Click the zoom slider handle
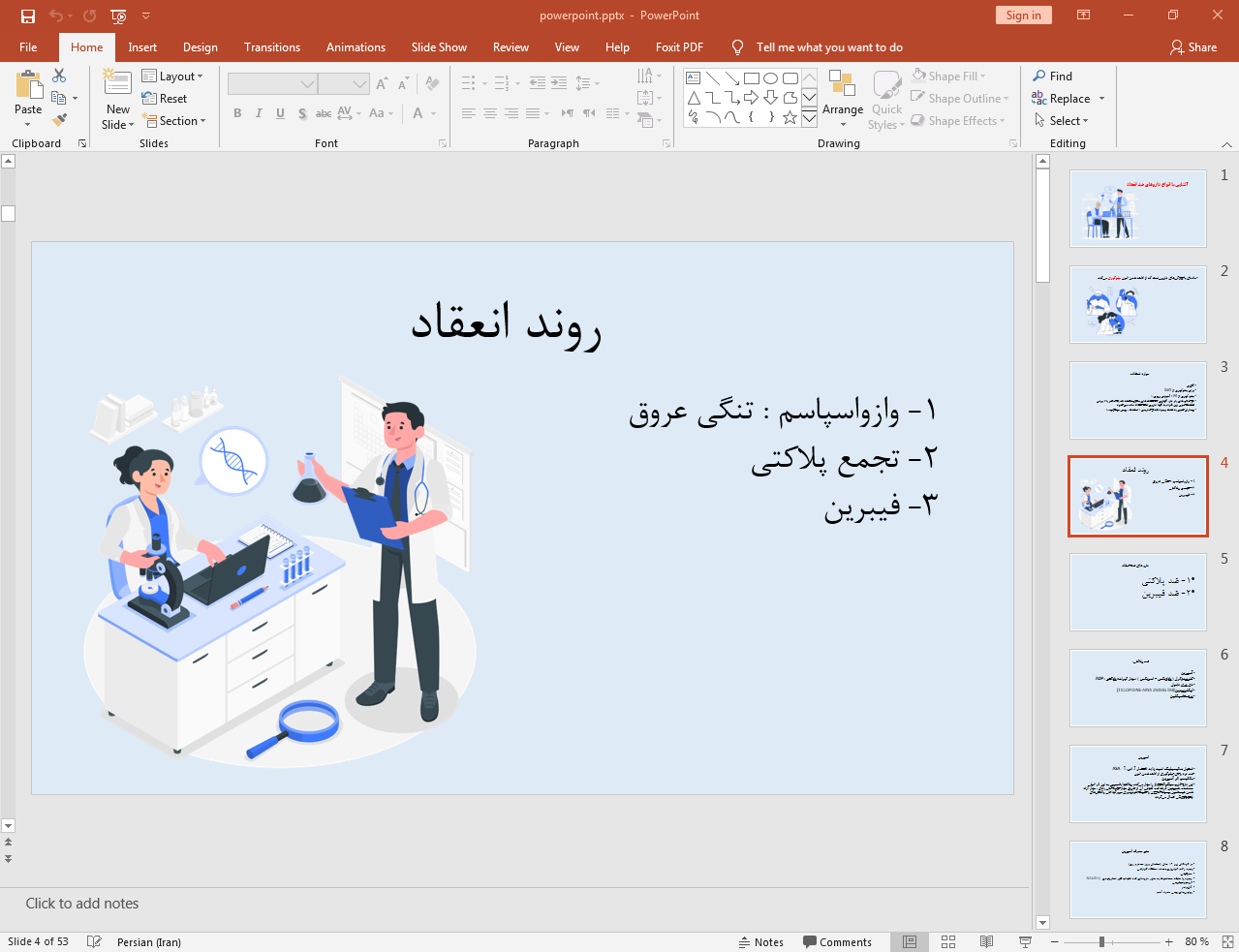 point(1101,941)
